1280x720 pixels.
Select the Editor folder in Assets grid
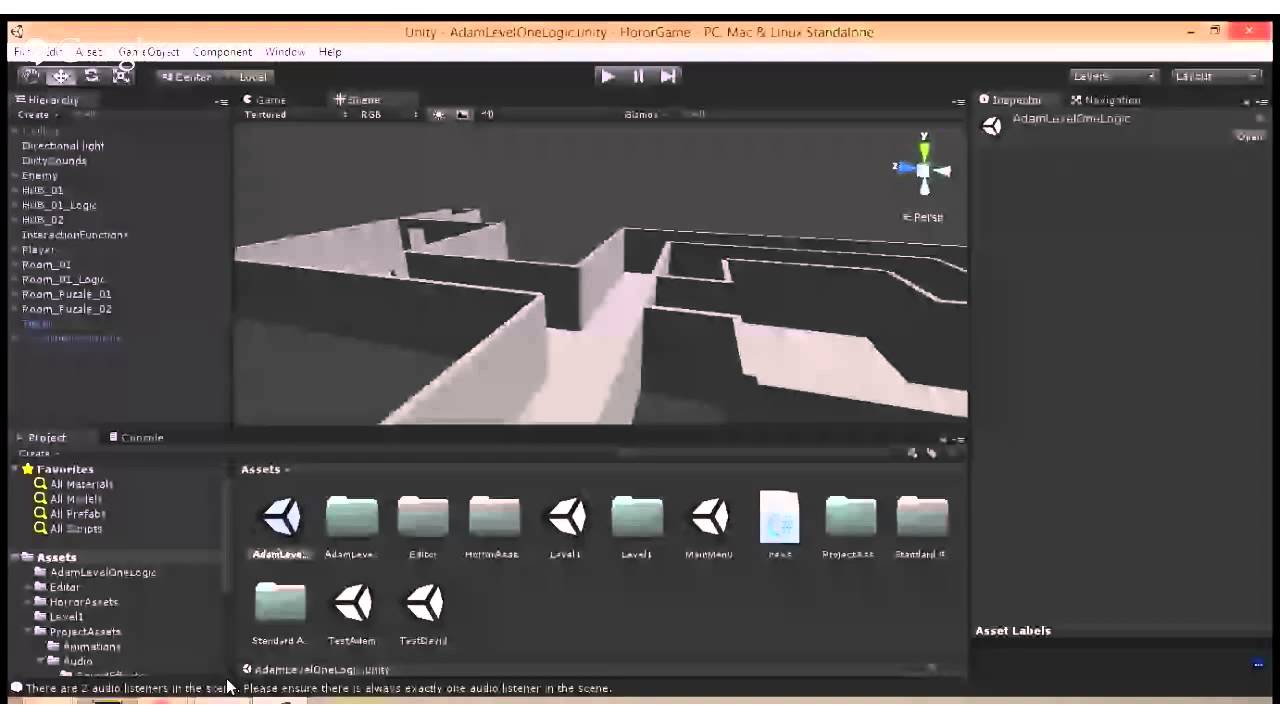pos(423,527)
